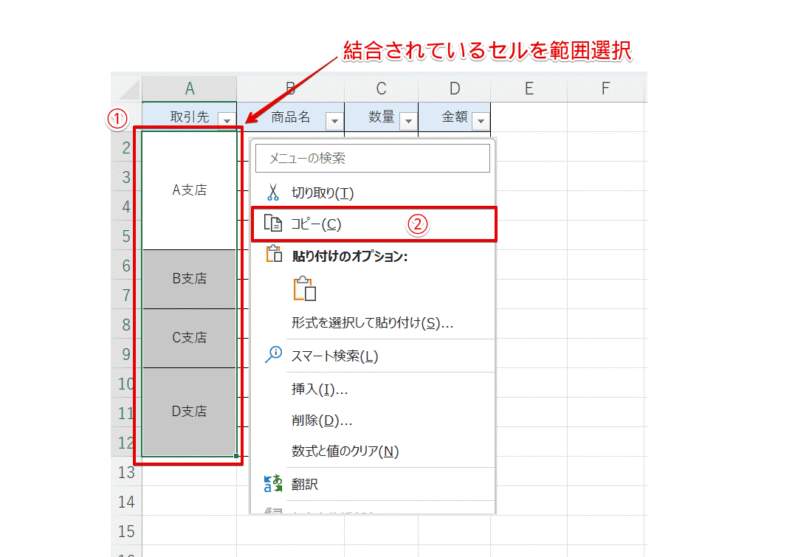This screenshot has height=557, width=812.
Task: Click the scissors icon for Cut
Action: pyautogui.click(x=273, y=193)
